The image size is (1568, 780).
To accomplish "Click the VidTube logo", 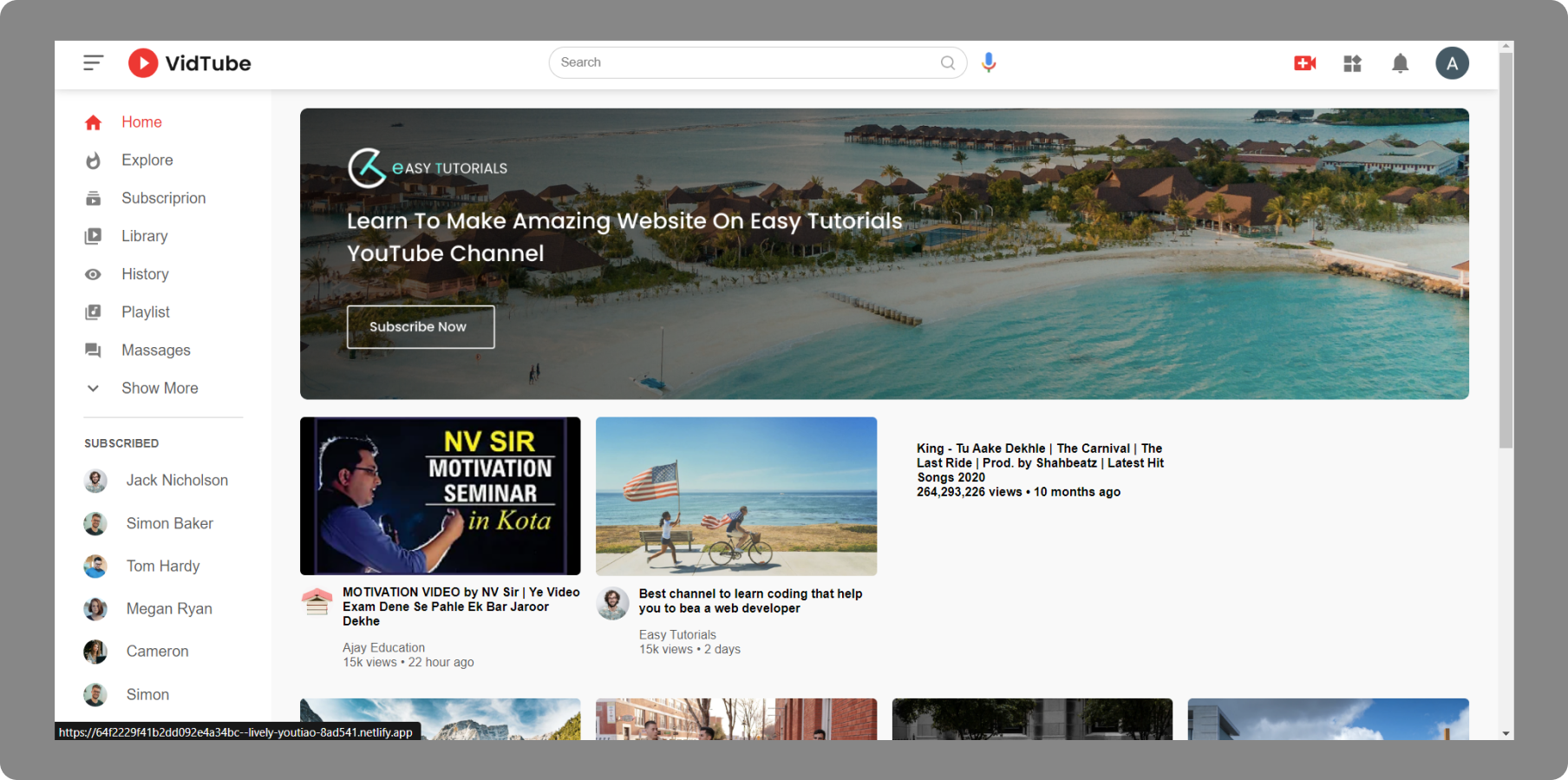I will (x=190, y=63).
